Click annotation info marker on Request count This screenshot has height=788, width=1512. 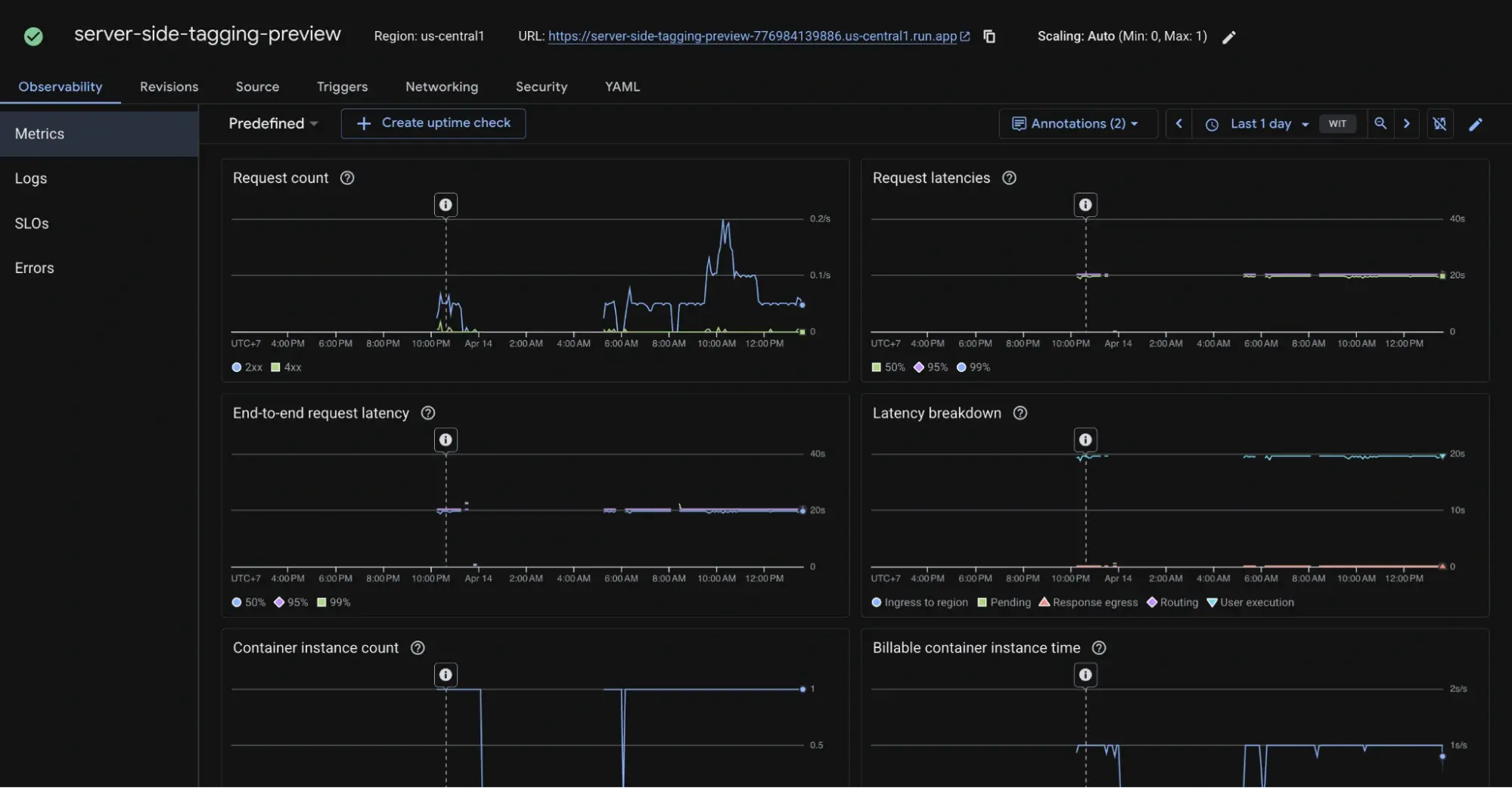(446, 205)
